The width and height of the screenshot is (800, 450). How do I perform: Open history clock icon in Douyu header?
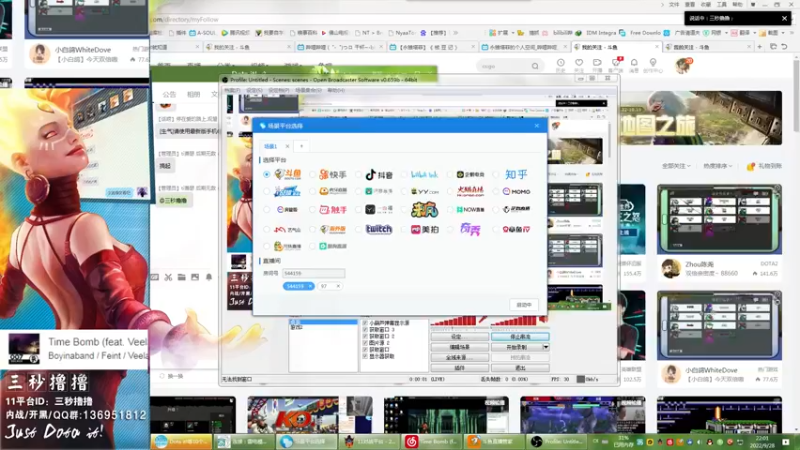[x=560, y=65]
